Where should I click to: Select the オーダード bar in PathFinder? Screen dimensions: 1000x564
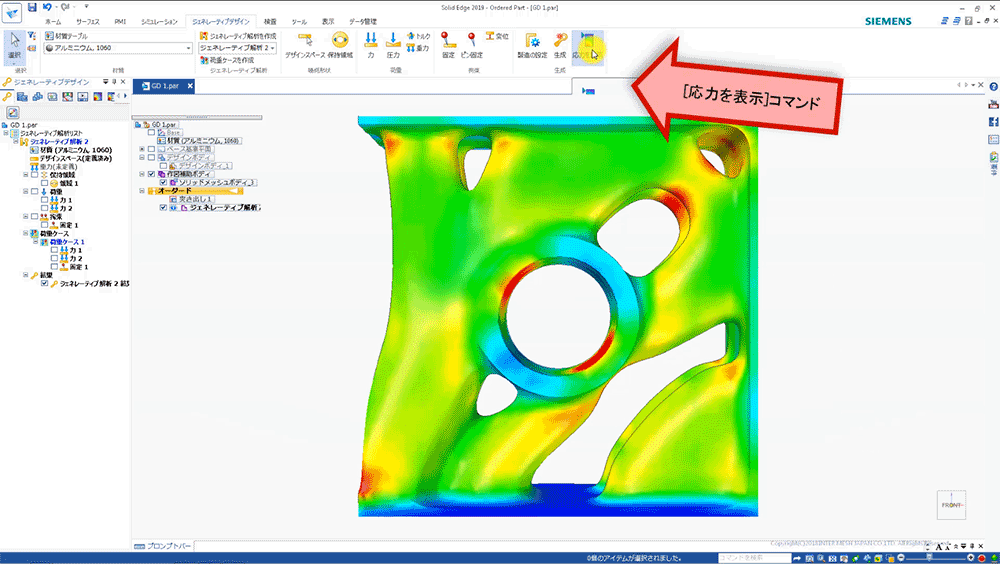coord(195,191)
